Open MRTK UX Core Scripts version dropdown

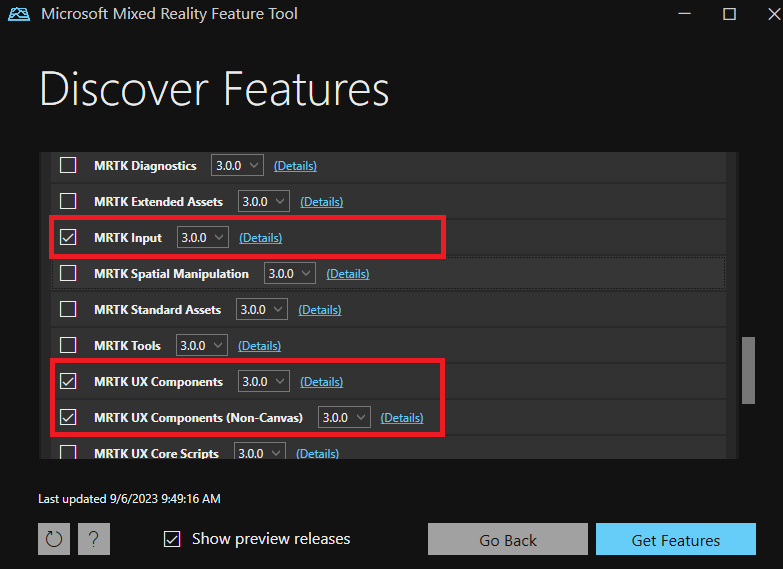260,451
